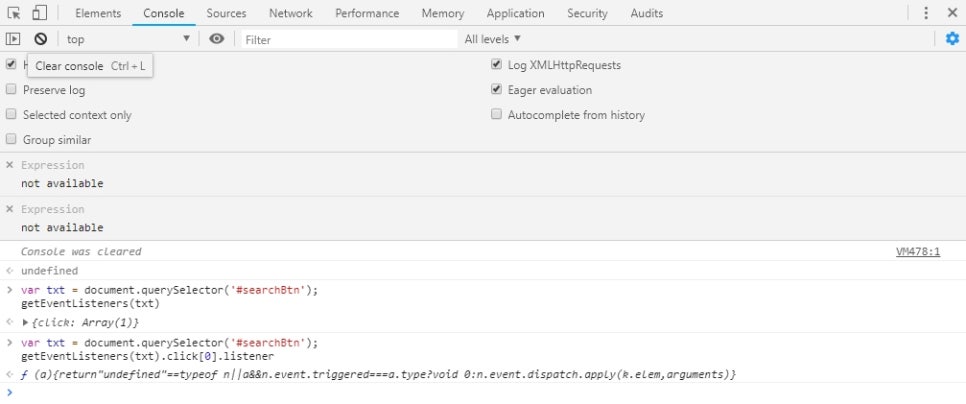Screen dimensions: 966x404
Task: Open console settings gear icon
Action: [952, 39]
